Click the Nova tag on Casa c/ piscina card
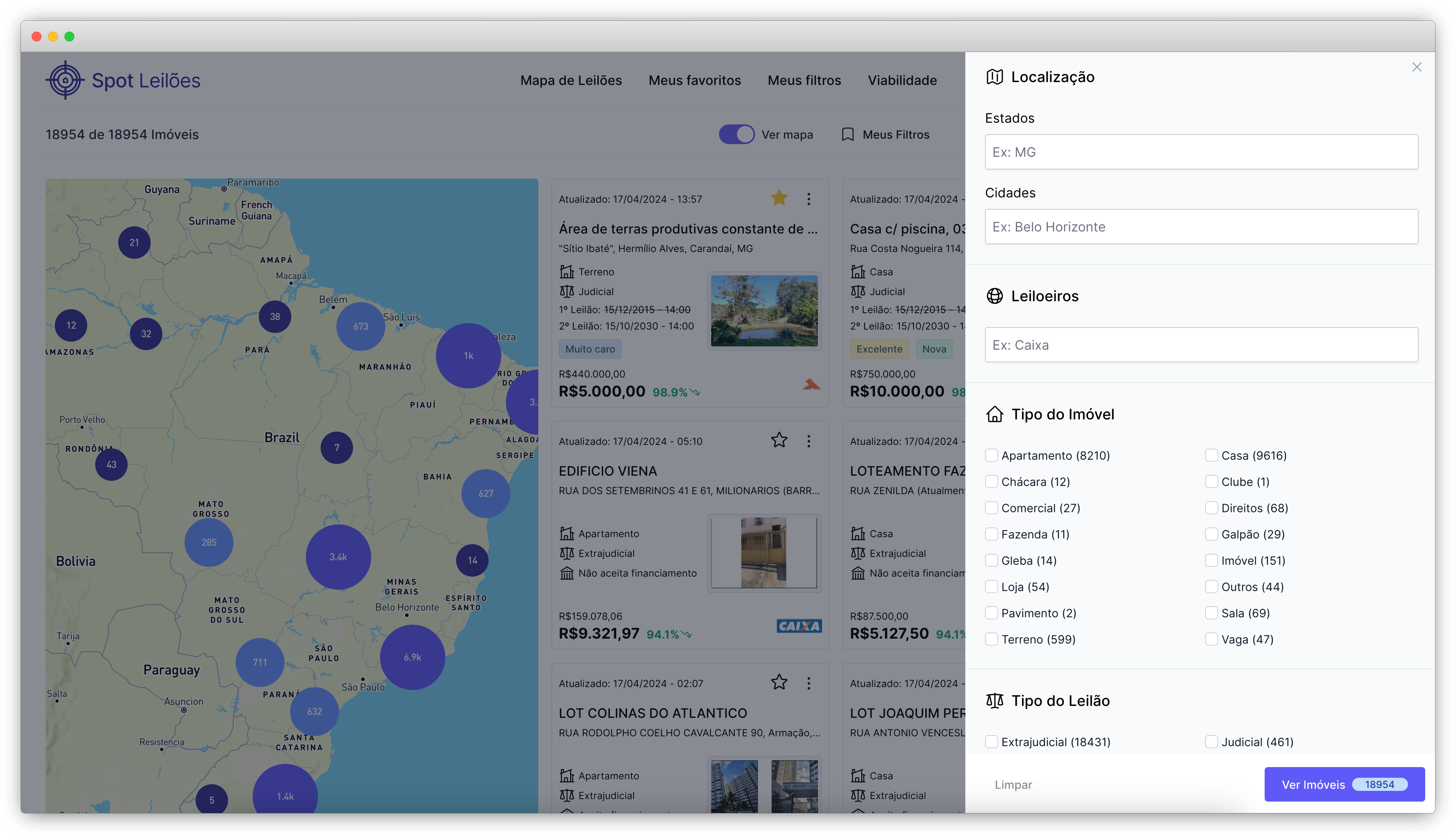This screenshot has height=834, width=1456. (x=934, y=349)
